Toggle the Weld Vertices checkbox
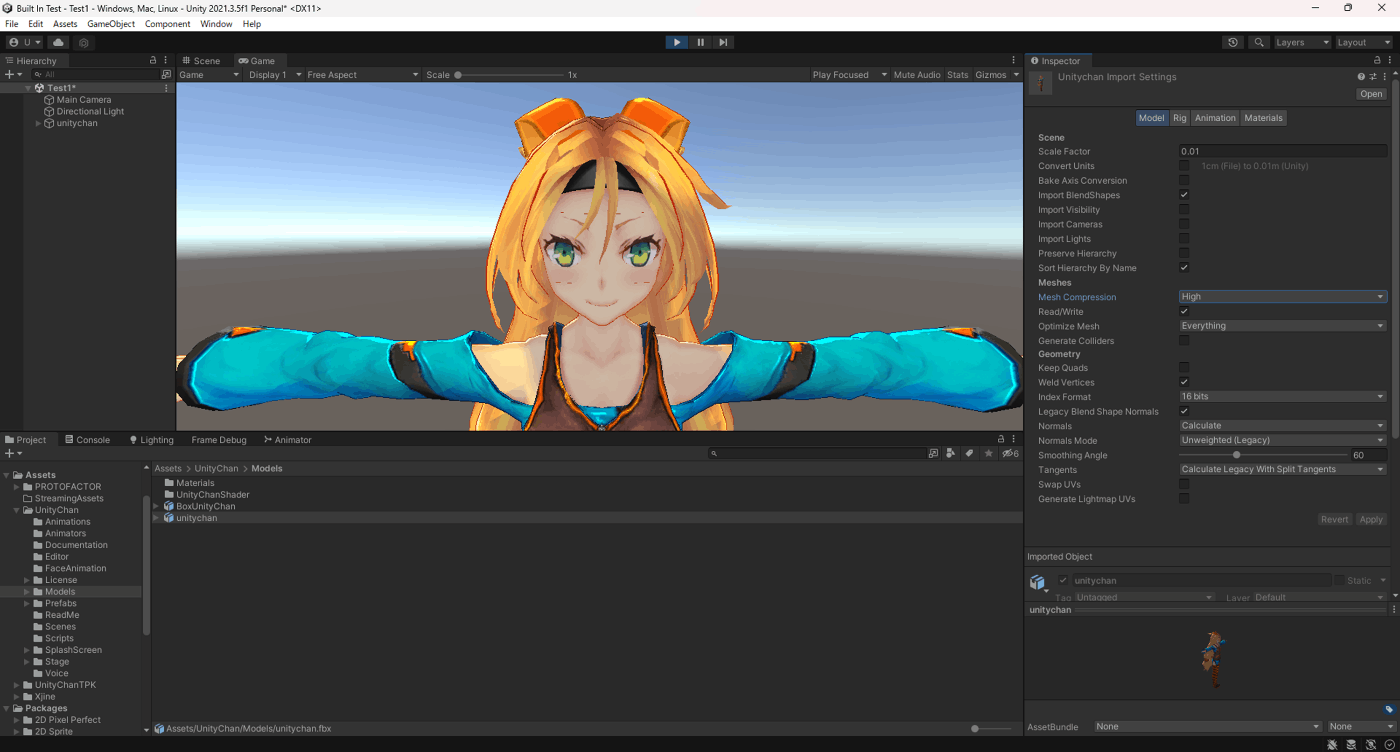The height and width of the screenshot is (752, 1400). [x=1184, y=382]
